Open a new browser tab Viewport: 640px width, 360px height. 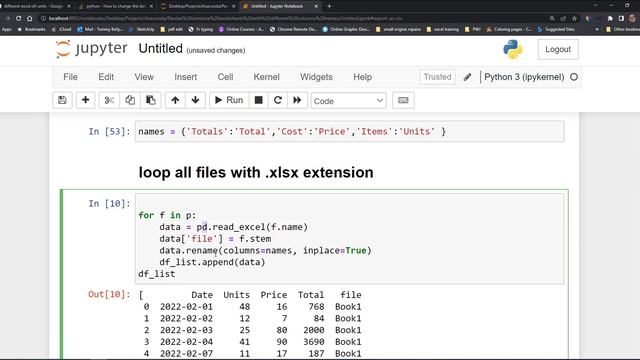329,6
